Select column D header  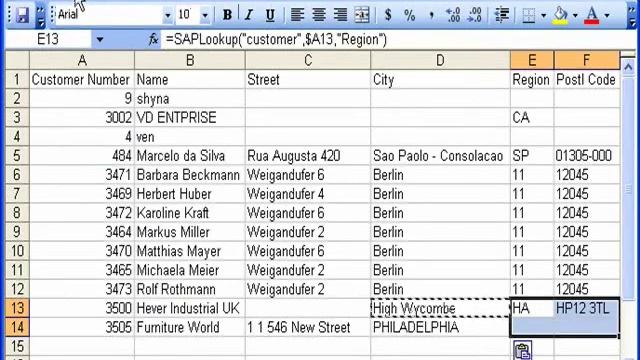click(440, 60)
